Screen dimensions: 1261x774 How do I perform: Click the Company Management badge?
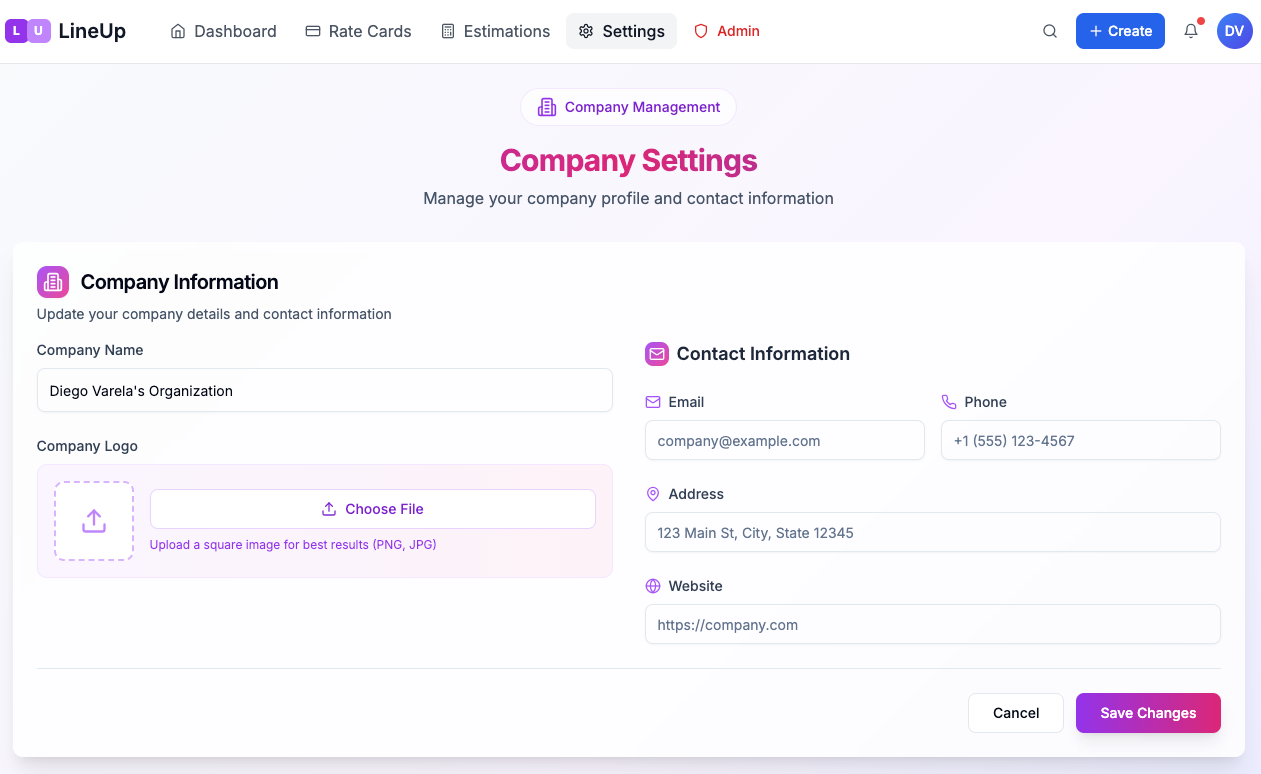click(x=628, y=107)
